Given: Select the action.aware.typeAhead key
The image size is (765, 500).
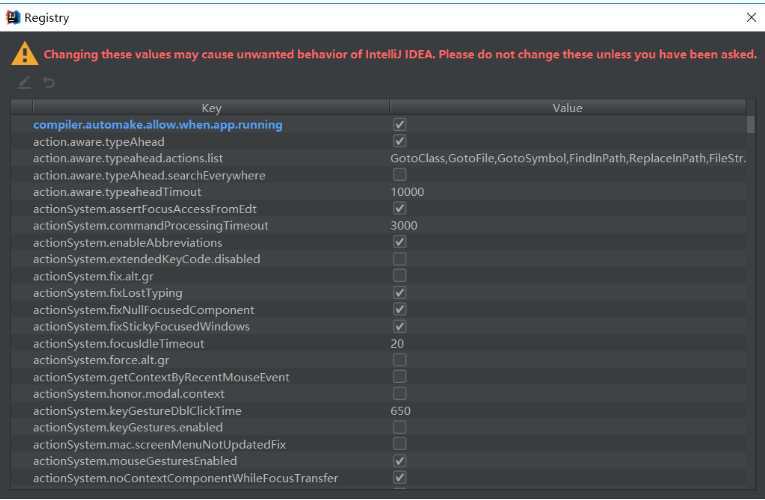Looking at the screenshot, I should click(x=99, y=142).
